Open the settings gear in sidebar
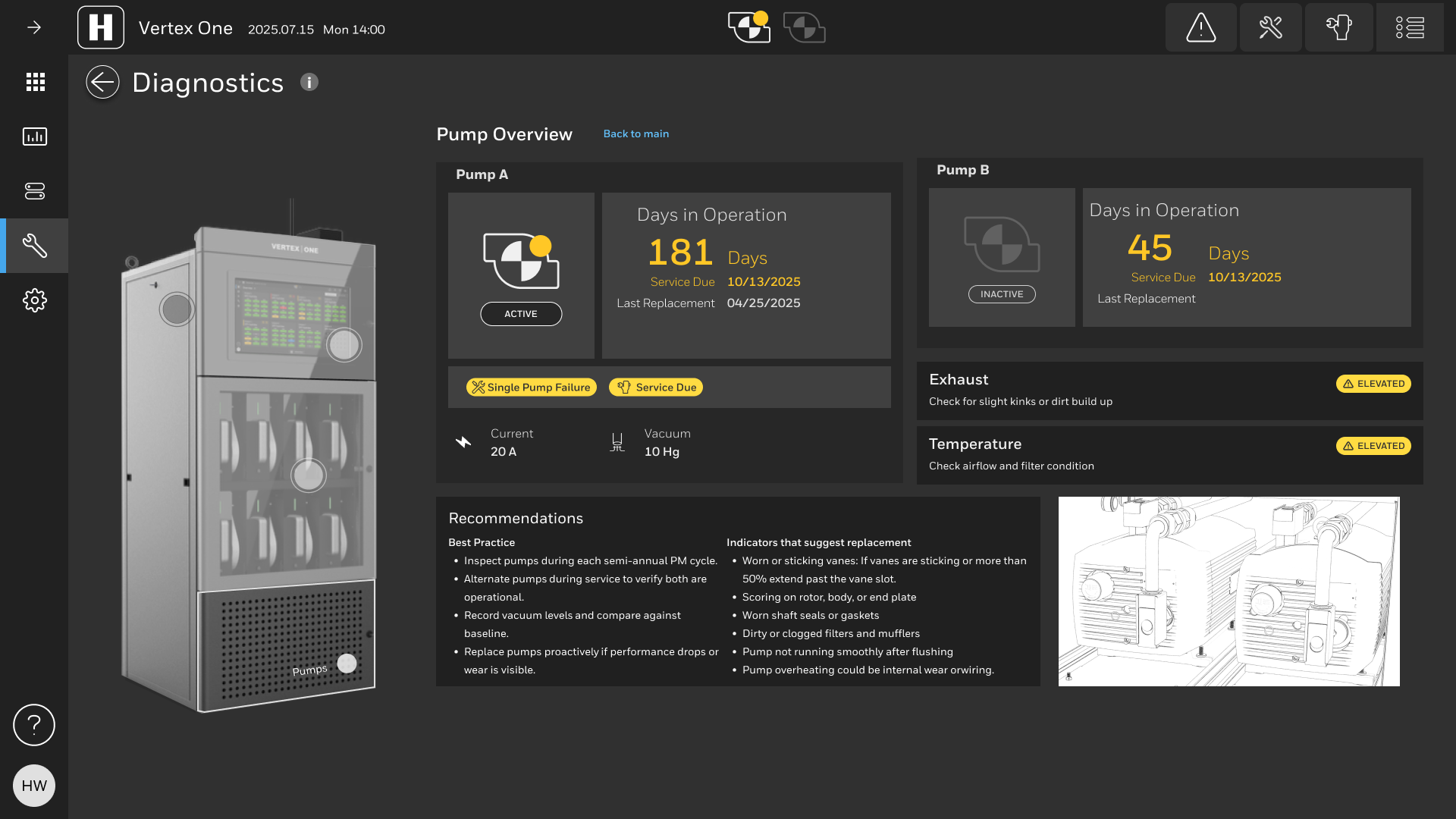This screenshot has width=1456, height=819. [x=35, y=300]
